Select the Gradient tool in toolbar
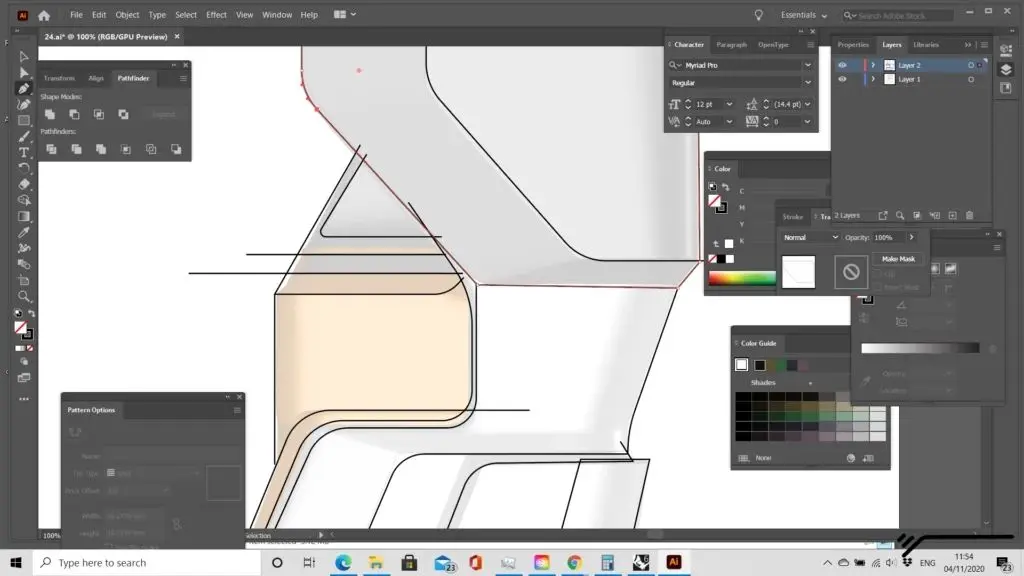This screenshot has height=576, width=1024. 24,216
